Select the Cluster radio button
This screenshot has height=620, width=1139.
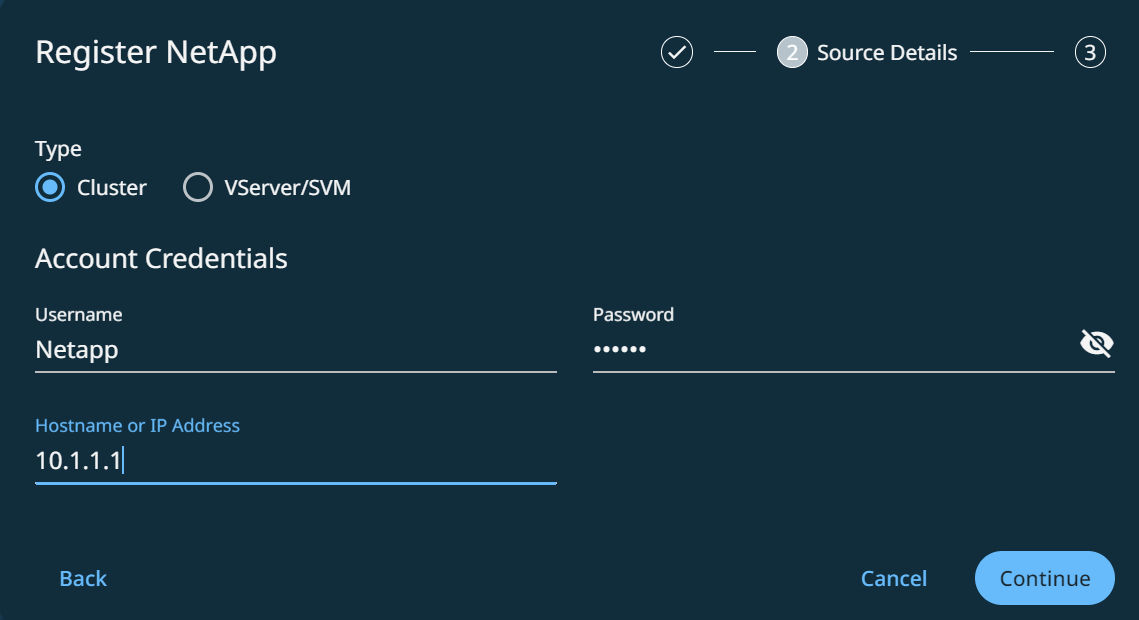[50, 187]
